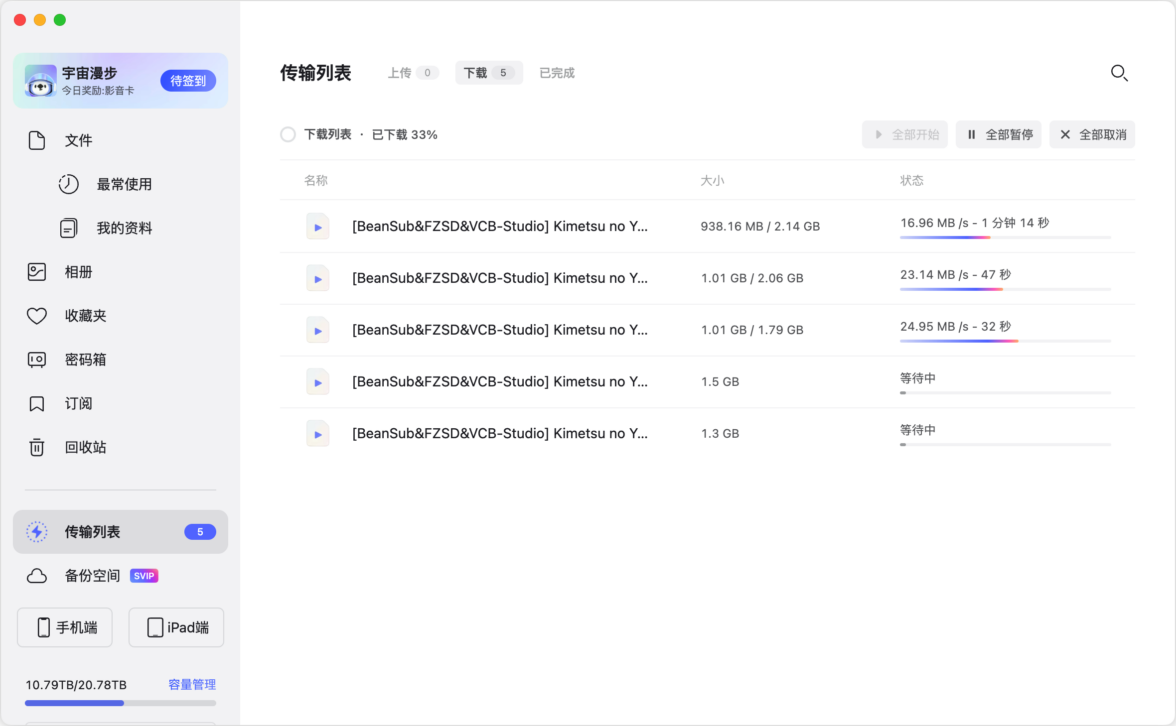Open 最常使用 recent files
The width and height of the screenshot is (1176, 726).
[x=124, y=184]
